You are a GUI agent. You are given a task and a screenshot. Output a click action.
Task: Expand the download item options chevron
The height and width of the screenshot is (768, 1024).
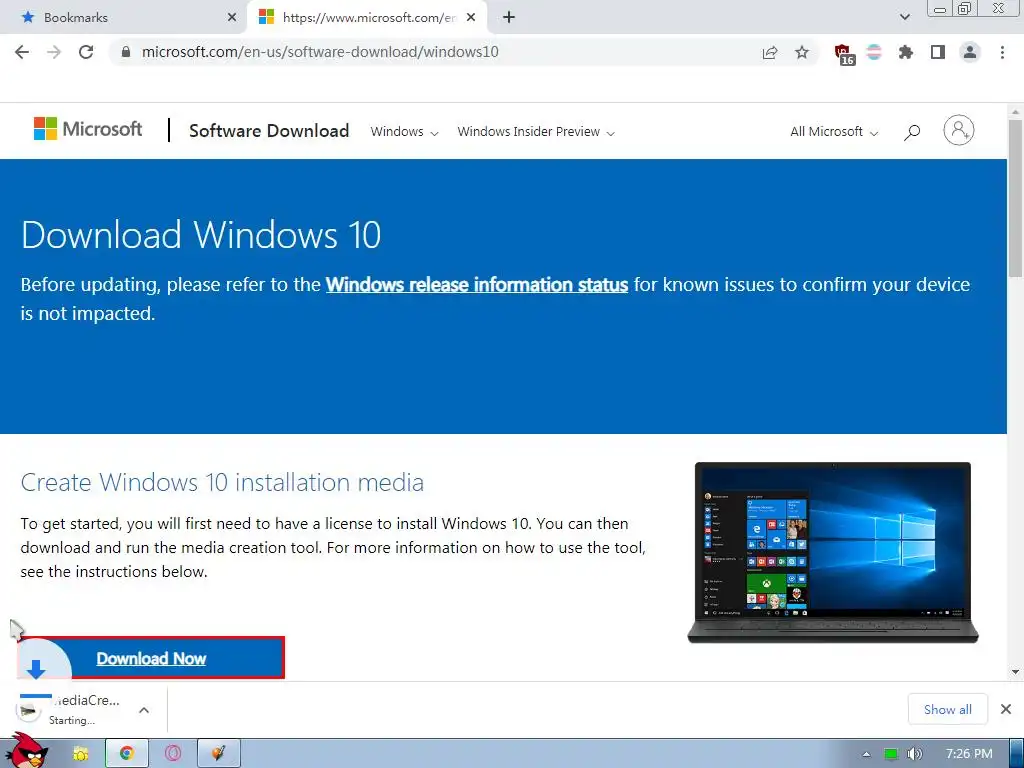click(144, 710)
